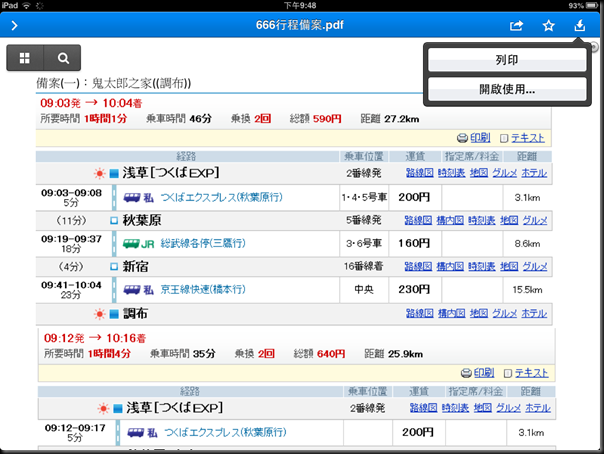
Task: Open ホテル link for first 浅草 station
Action: 534,173
